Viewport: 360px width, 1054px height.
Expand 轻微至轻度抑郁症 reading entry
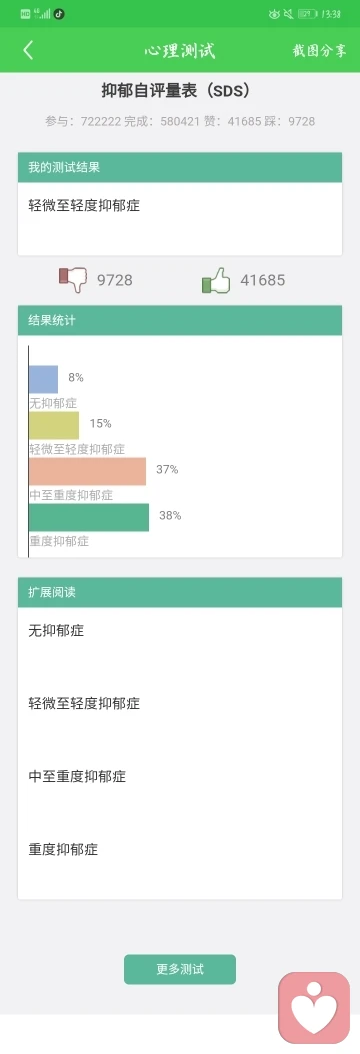(x=180, y=704)
